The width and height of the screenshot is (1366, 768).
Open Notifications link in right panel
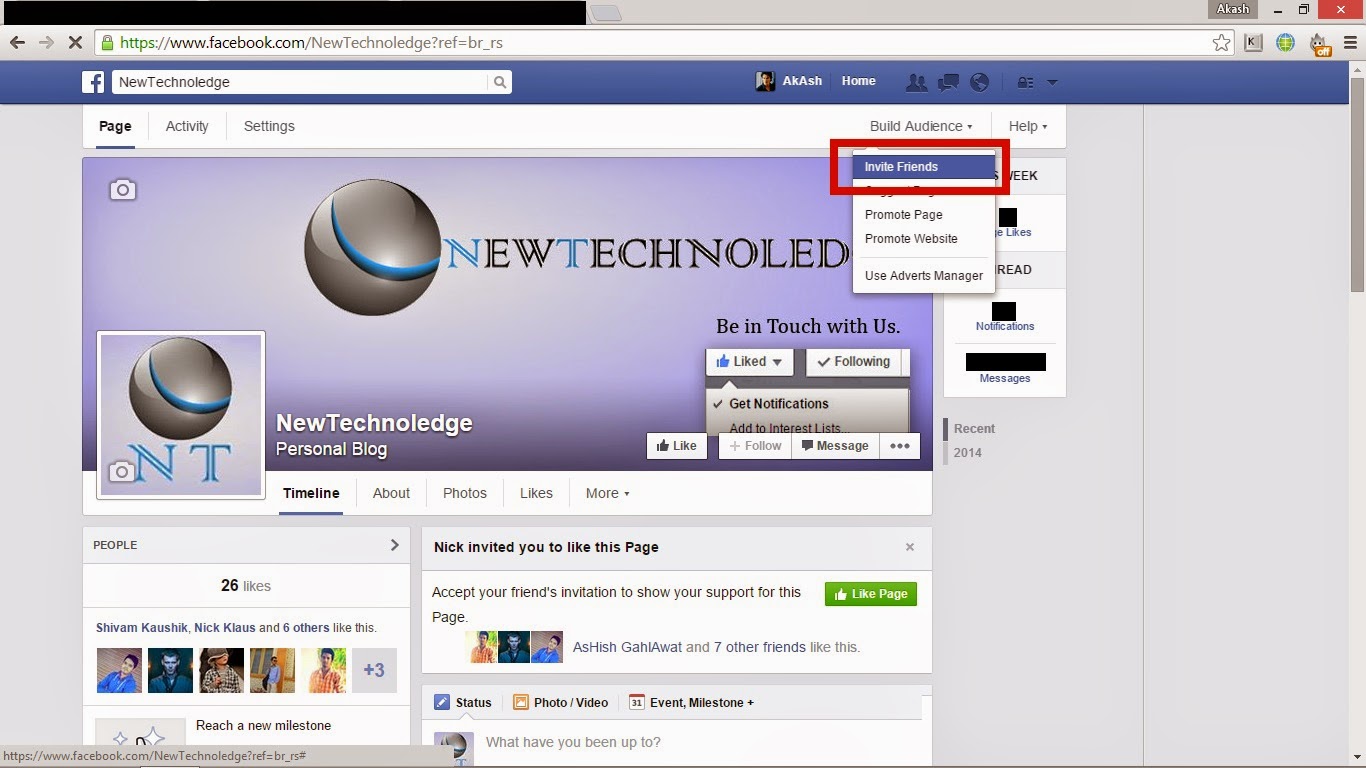[x=1005, y=326]
